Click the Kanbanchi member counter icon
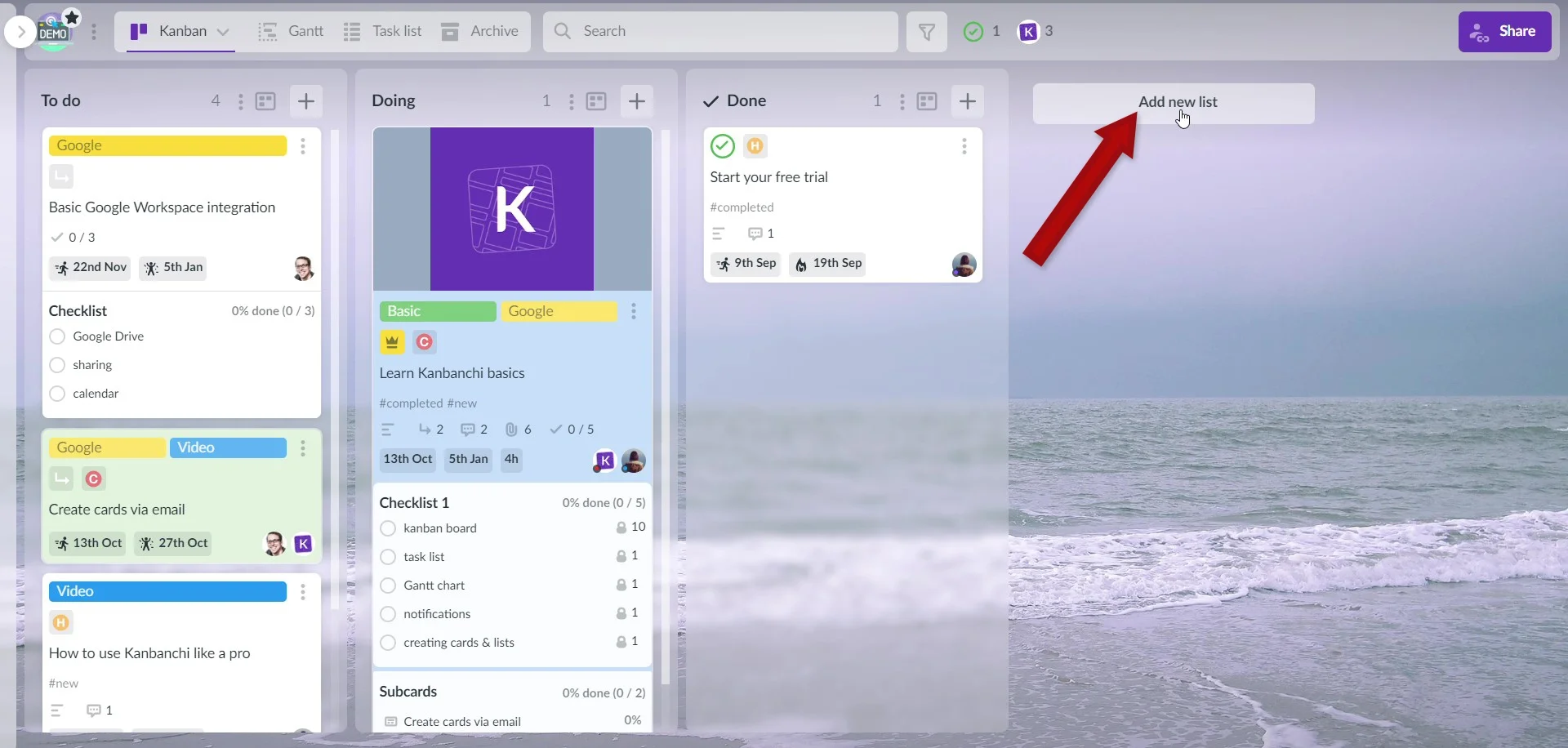This screenshot has height=748, width=1568. click(1028, 32)
